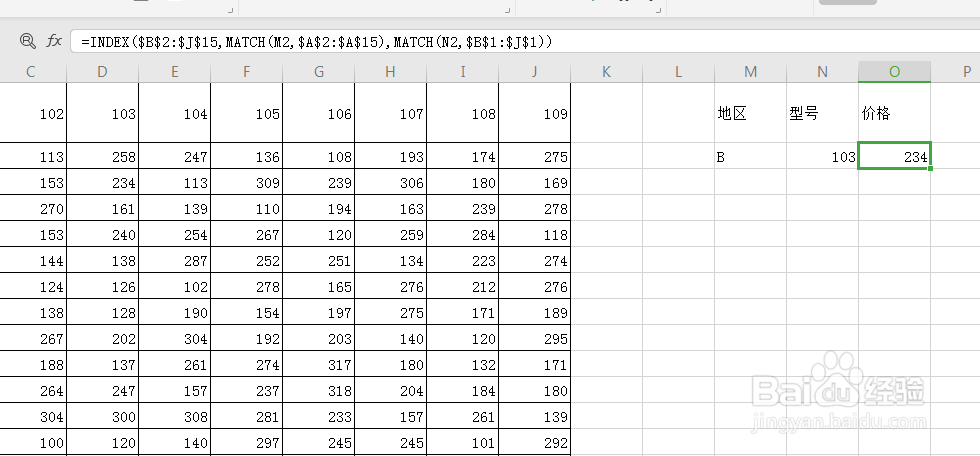The height and width of the screenshot is (456, 980).
Task: Select the 234 result cell under 价格
Action: tap(894, 156)
